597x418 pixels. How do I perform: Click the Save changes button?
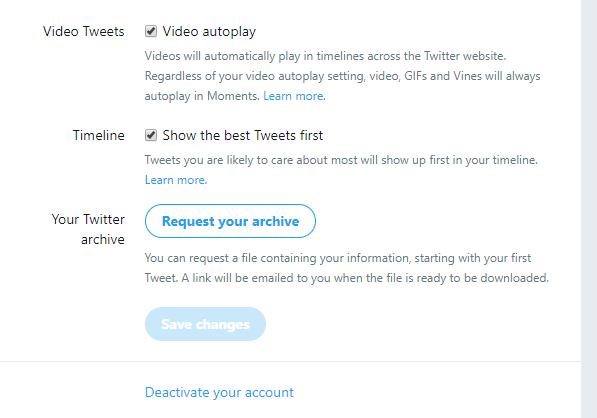click(205, 324)
